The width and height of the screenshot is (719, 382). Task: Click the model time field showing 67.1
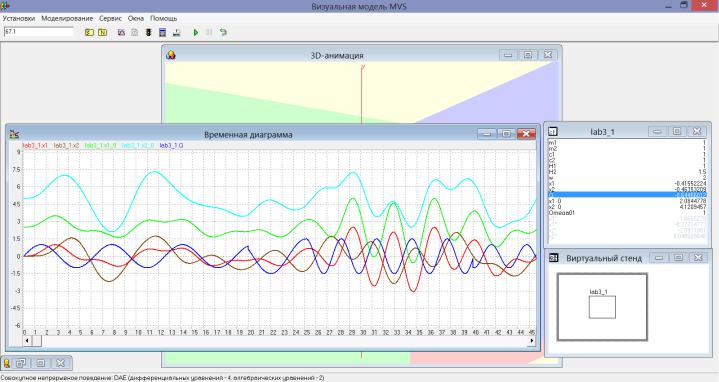pyautogui.click(x=39, y=32)
